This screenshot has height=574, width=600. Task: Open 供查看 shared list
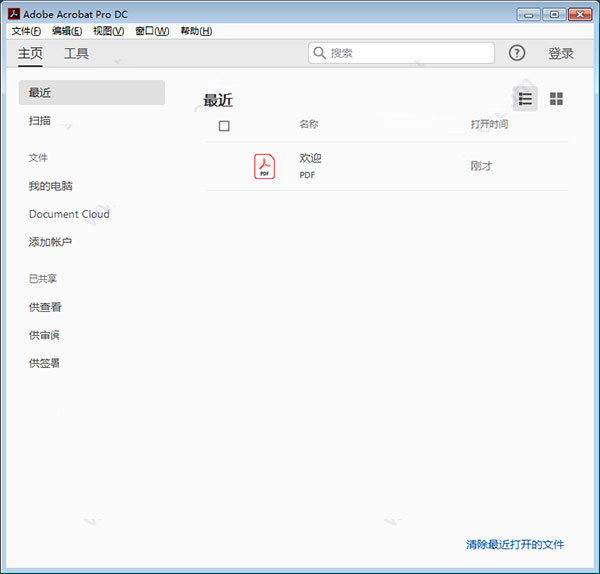45,307
